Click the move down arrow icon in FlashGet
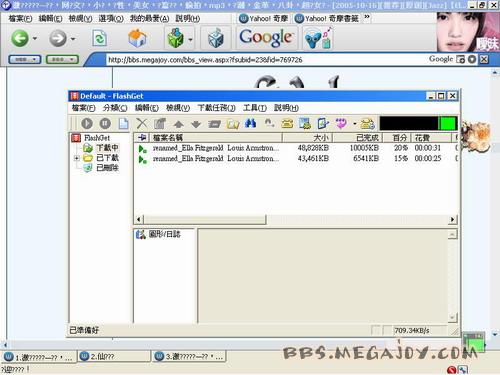The width and height of the screenshot is (500, 375). 196,124
